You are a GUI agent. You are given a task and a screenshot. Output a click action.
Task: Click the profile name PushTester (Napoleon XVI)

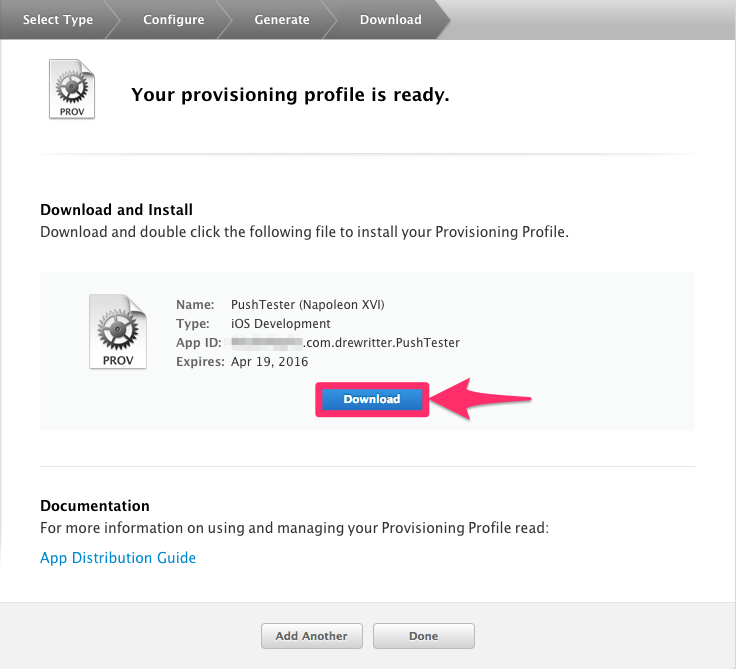tap(307, 305)
